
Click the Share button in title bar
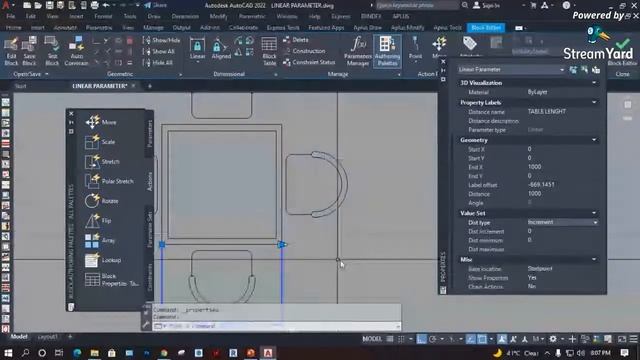click(156, 5)
